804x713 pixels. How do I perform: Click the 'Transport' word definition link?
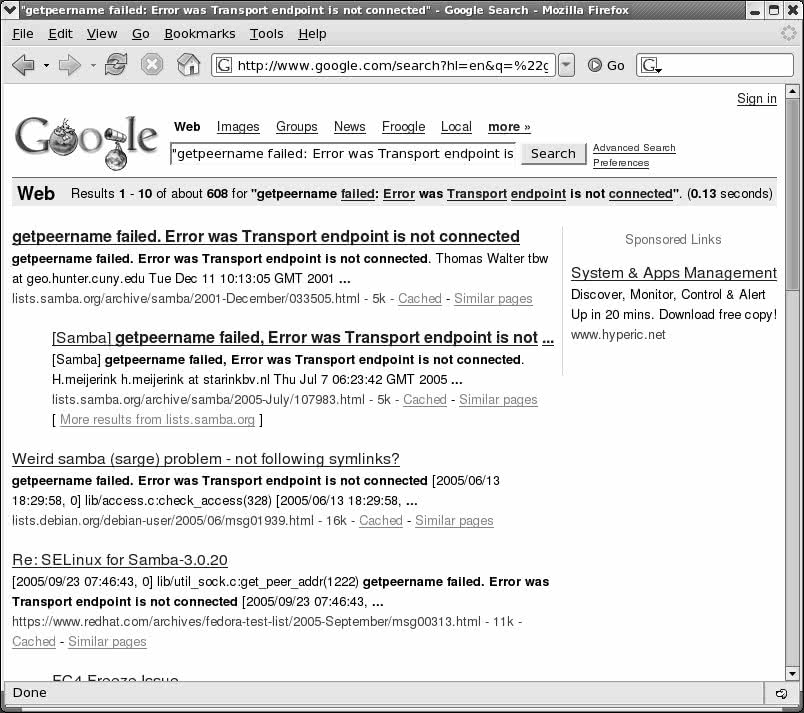(x=477, y=194)
